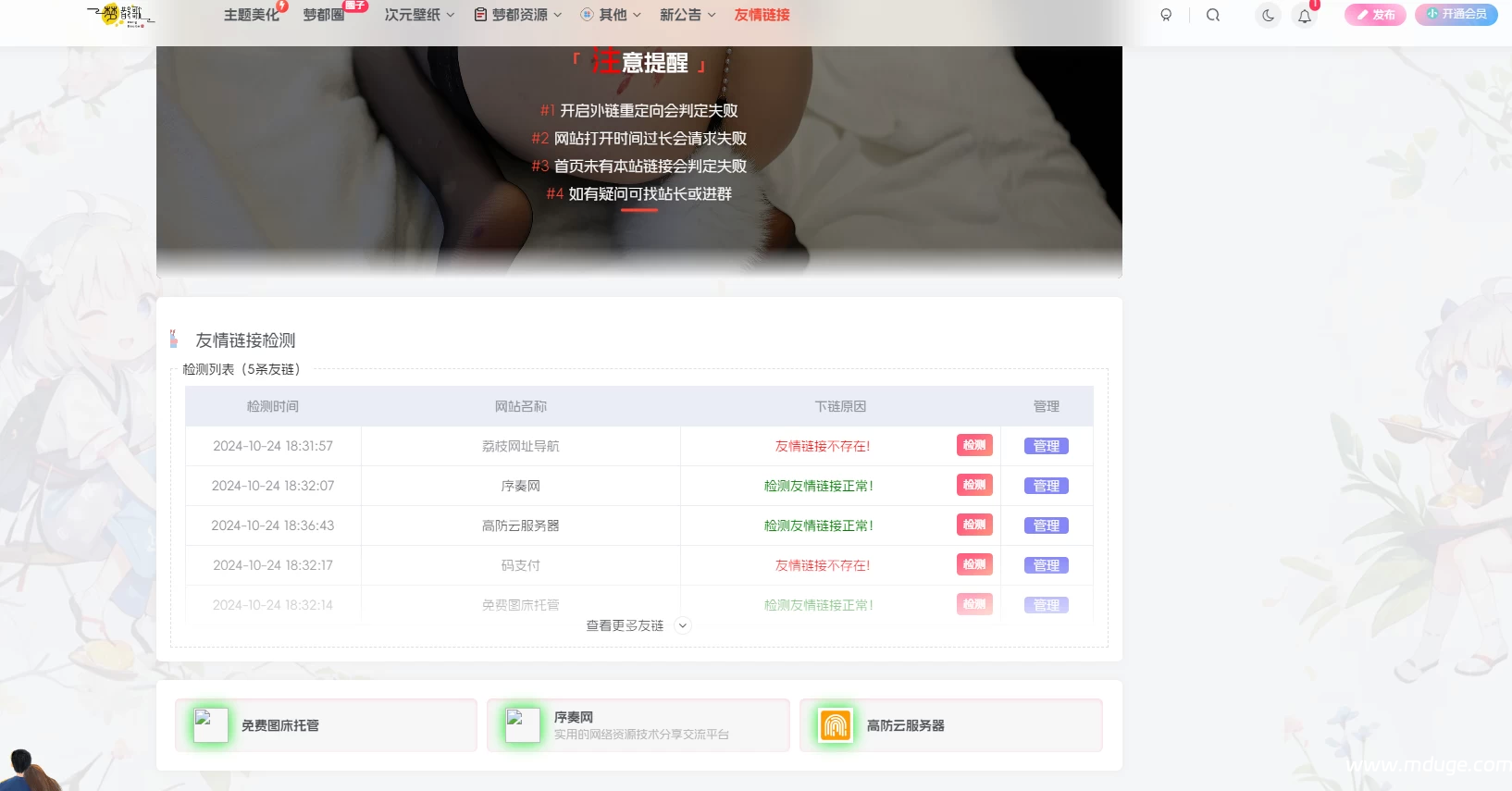The width and height of the screenshot is (1512, 791).
Task: Select the 码支付 site name cell
Action: [x=521, y=565]
